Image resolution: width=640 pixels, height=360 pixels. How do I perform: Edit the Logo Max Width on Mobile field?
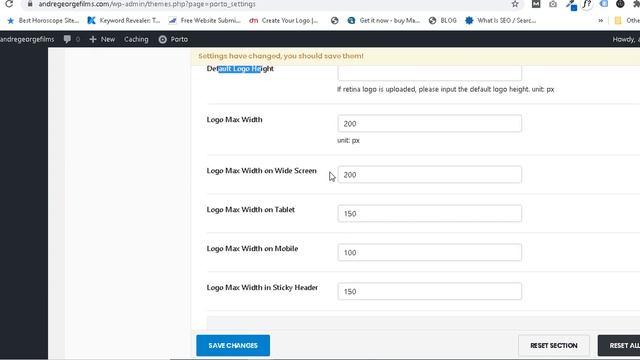[x=429, y=252]
